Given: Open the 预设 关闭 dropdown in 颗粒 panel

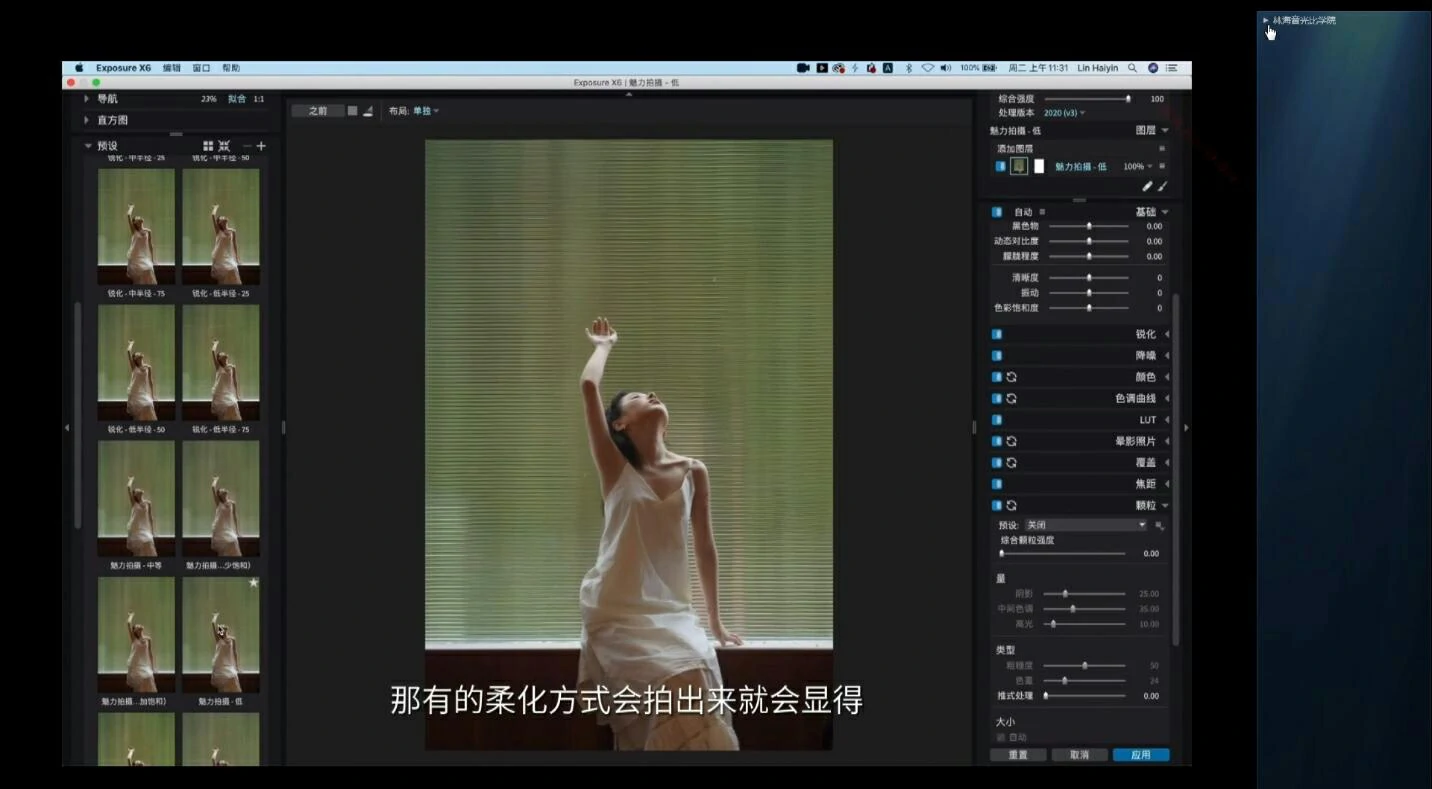Looking at the screenshot, I should 1085,525.
